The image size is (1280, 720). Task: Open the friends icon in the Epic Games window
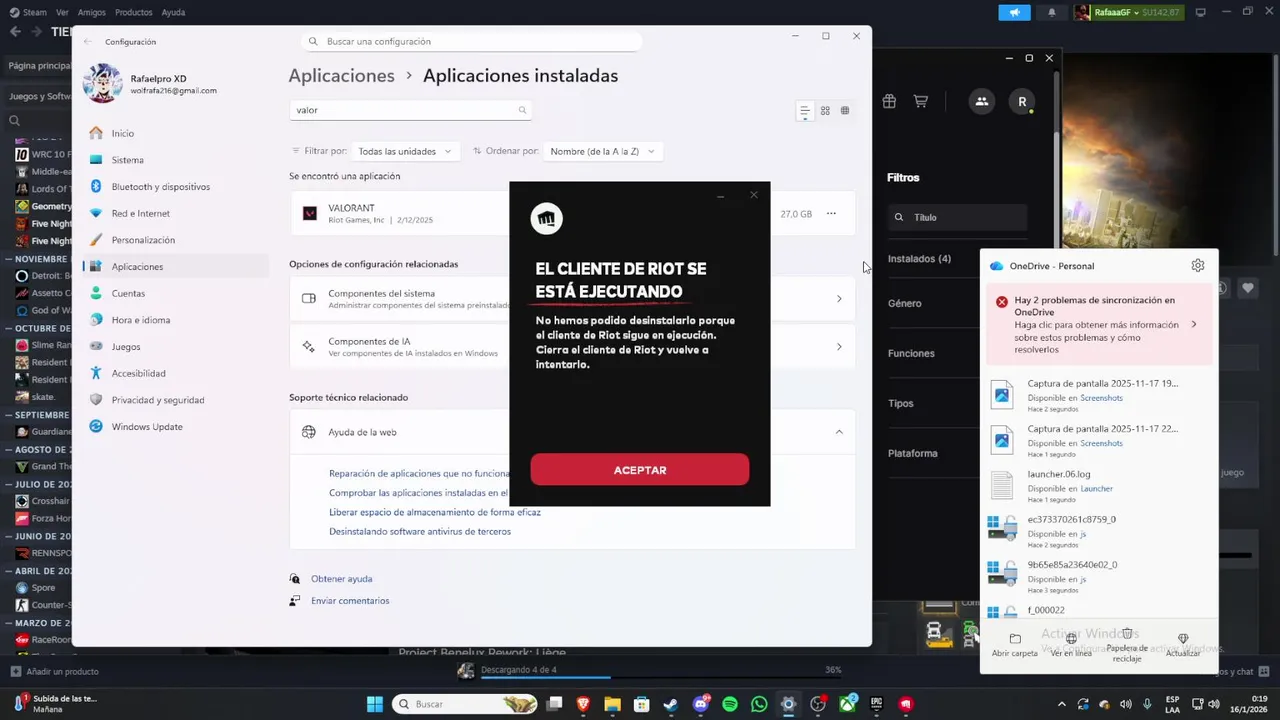coord(982,101)
